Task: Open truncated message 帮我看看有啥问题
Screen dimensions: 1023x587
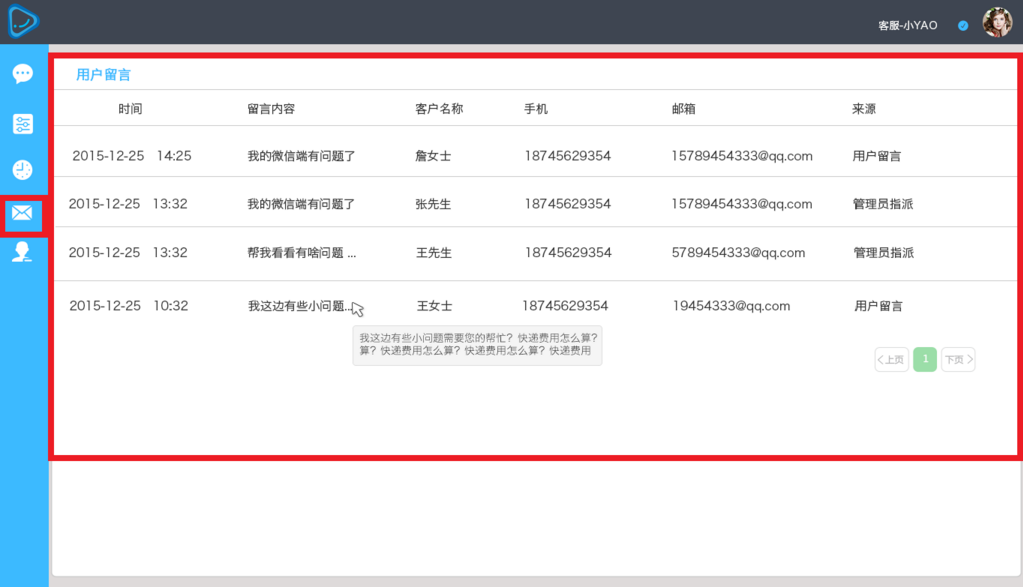Action: (301, 253)
